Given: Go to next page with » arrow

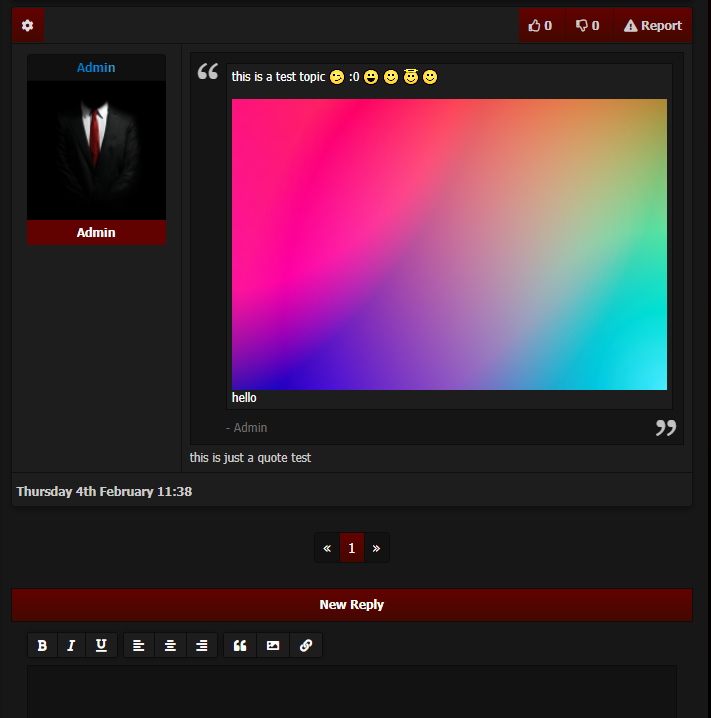Looking at the screenshot, I should coord(376,548).
